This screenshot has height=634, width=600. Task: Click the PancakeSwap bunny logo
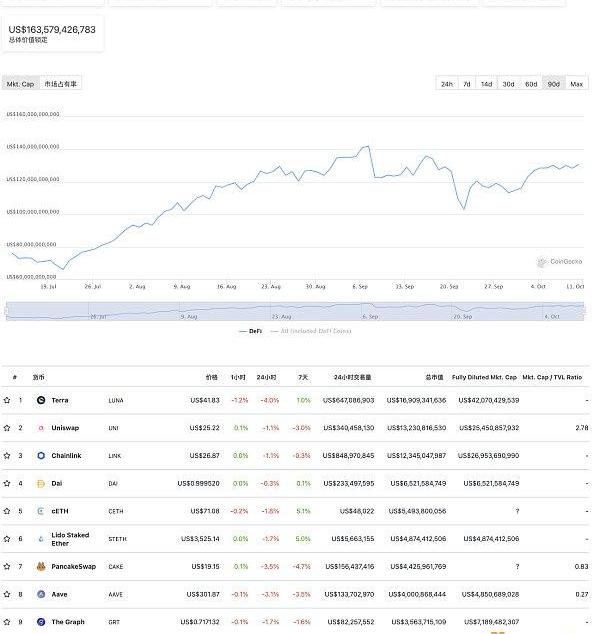41,566
